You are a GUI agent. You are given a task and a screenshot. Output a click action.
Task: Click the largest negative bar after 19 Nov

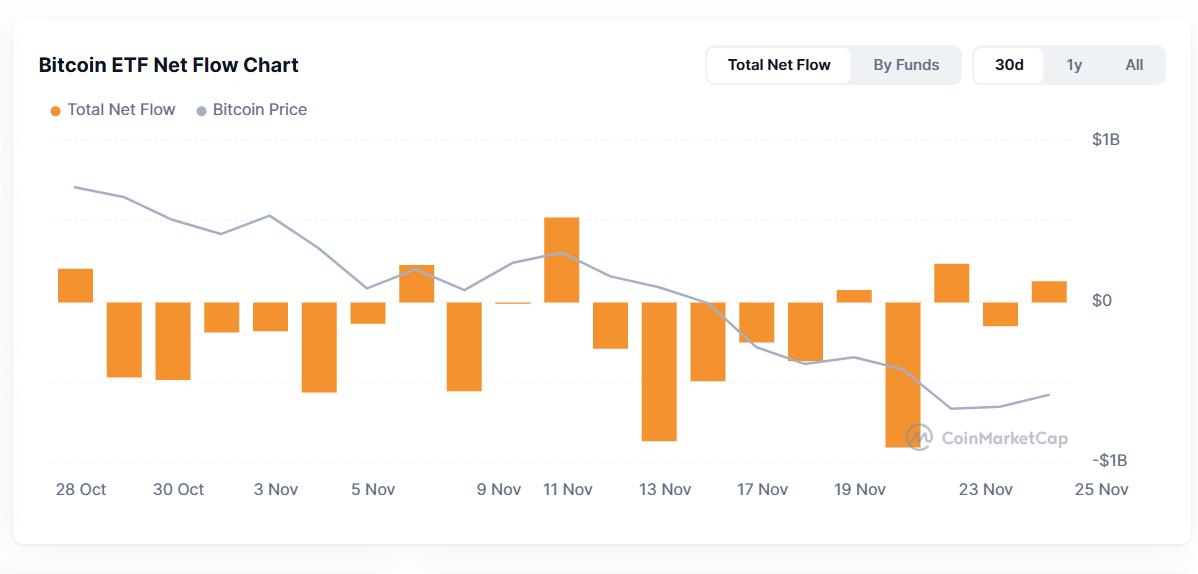click(903, 375)
